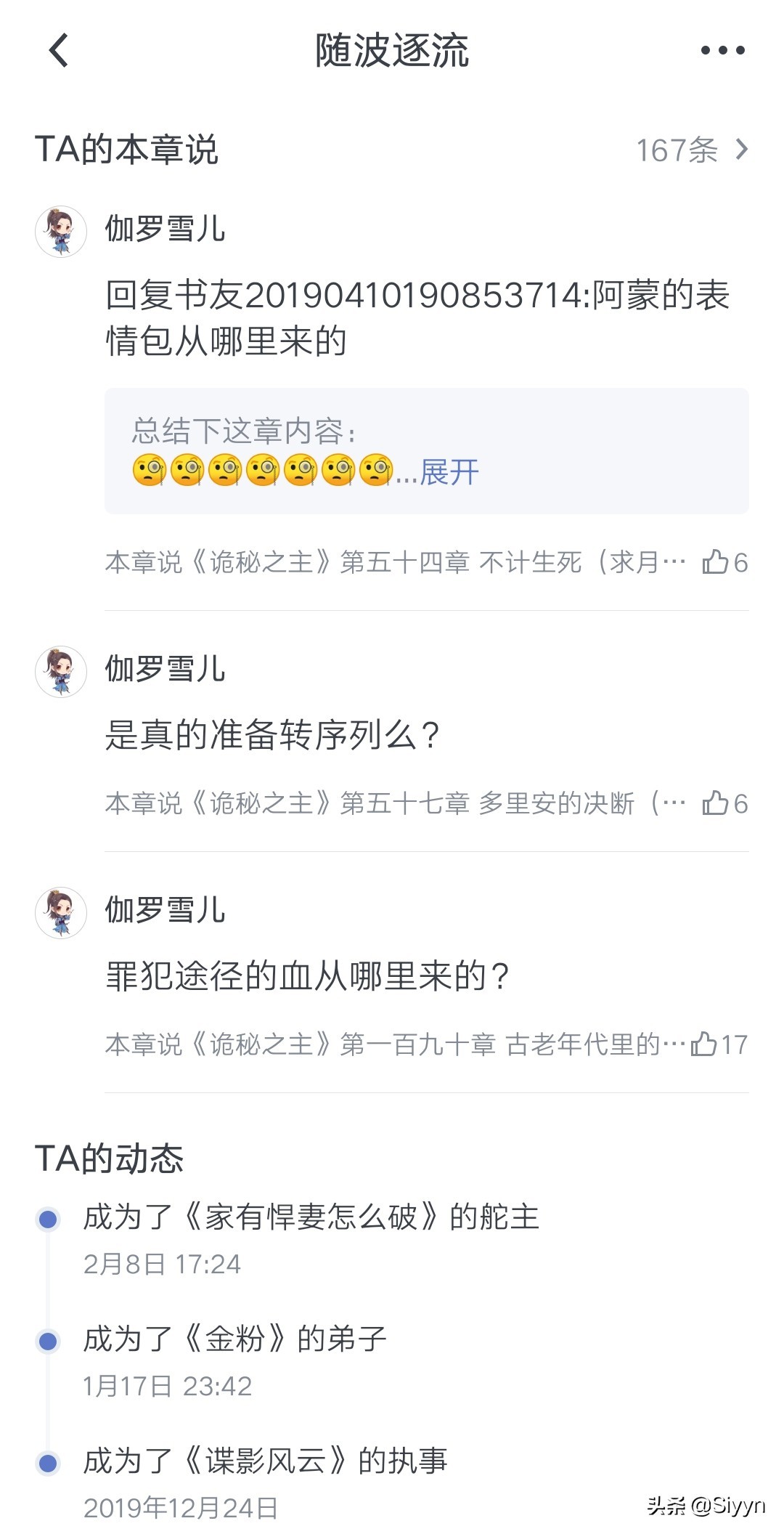784x1534 pixels.
Task: Tap the third 伽罗雪儿 avatar
Action: coord(61,913)
